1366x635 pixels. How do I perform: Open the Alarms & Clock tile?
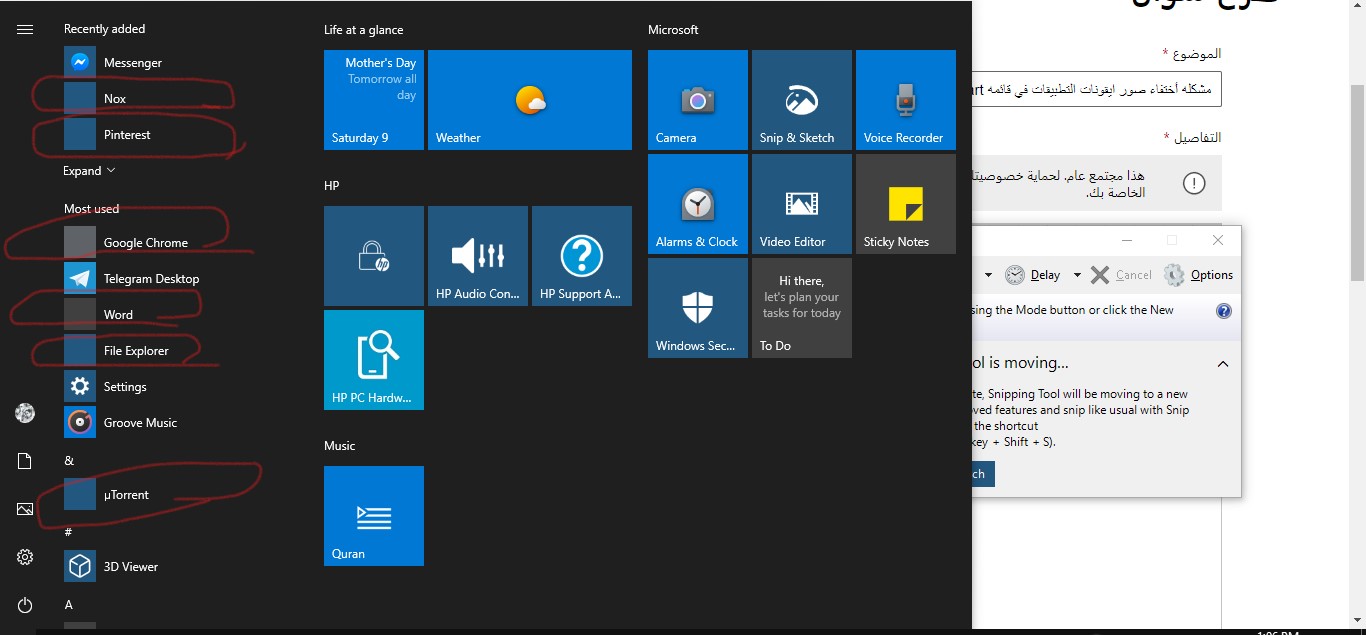point(698,204)
